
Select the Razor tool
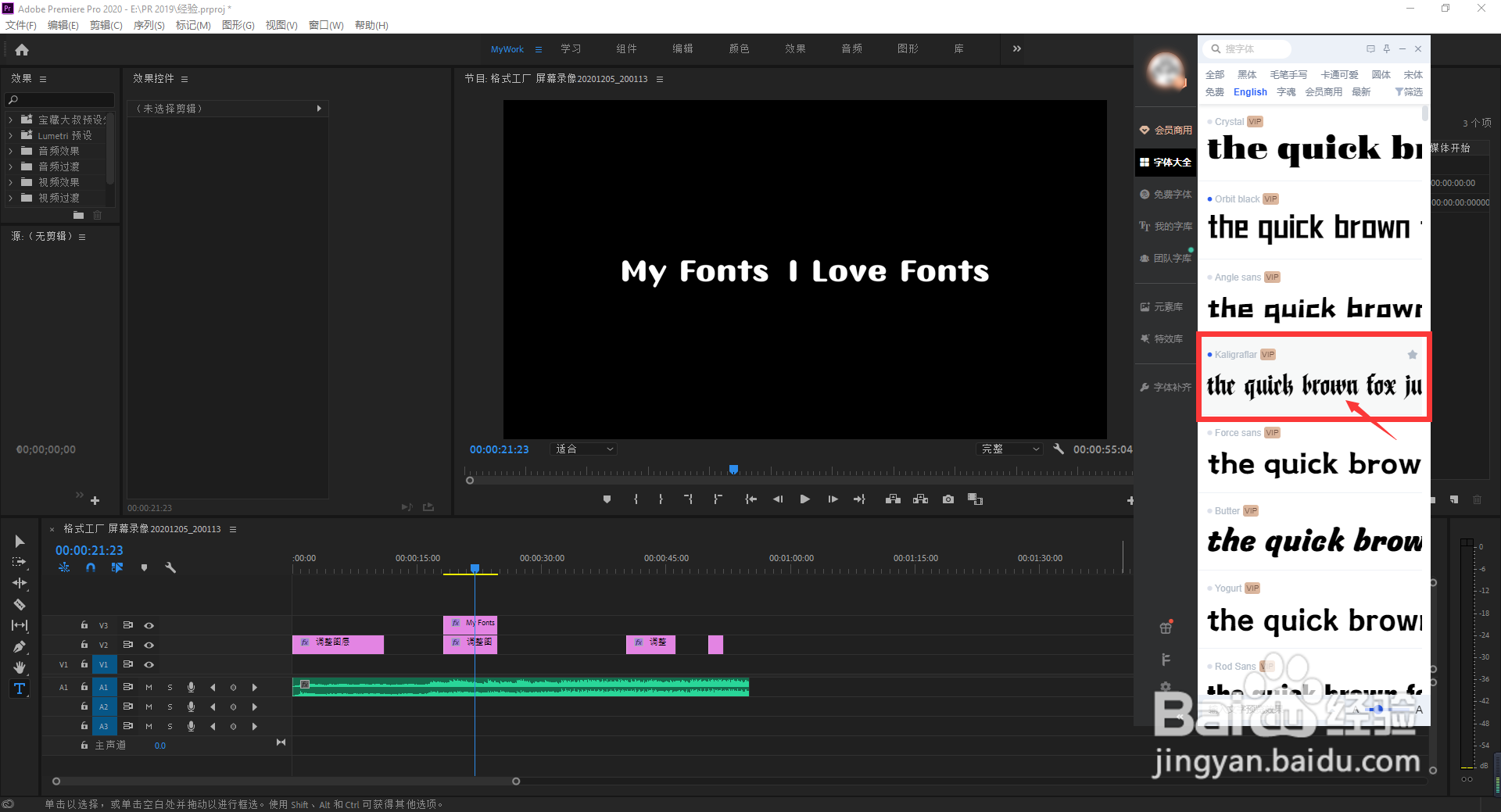coord(20,604)
